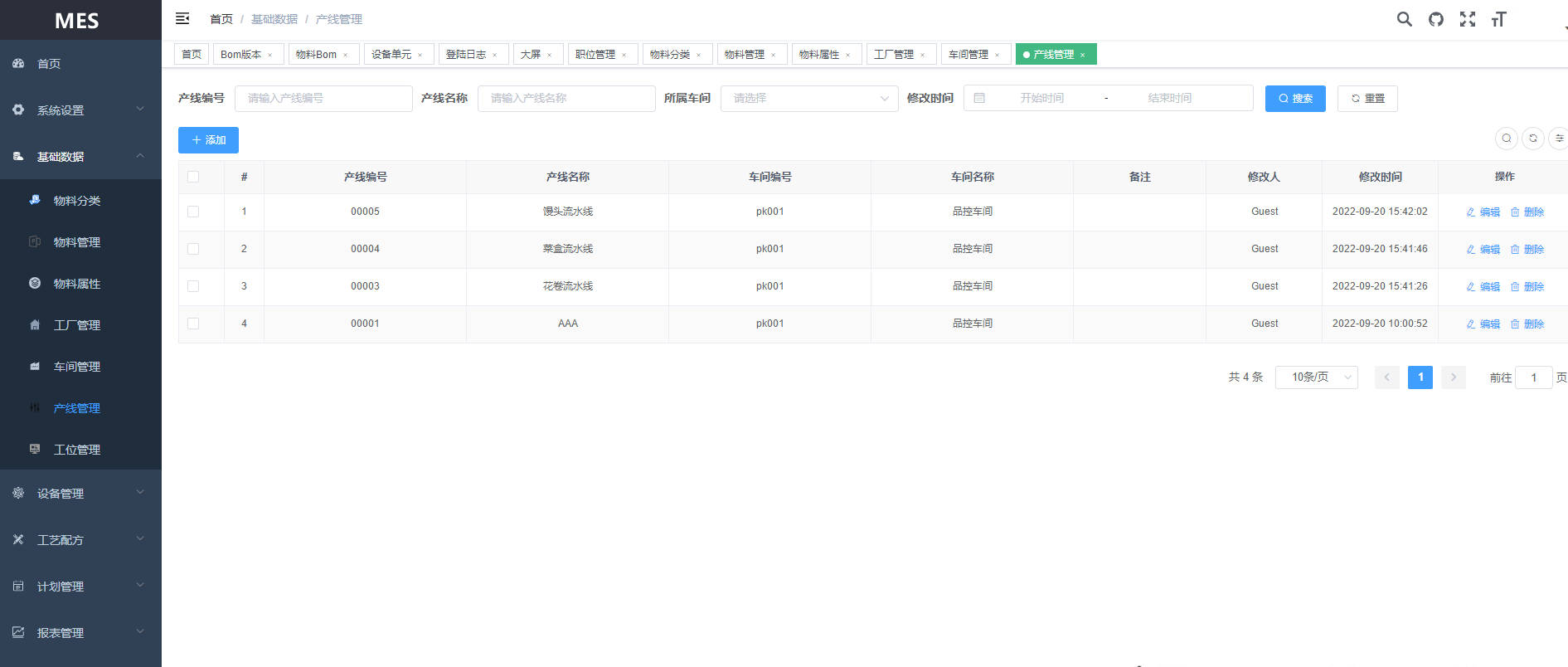
Task: Open the GitHub link icon
Action: click(1435, 19)
